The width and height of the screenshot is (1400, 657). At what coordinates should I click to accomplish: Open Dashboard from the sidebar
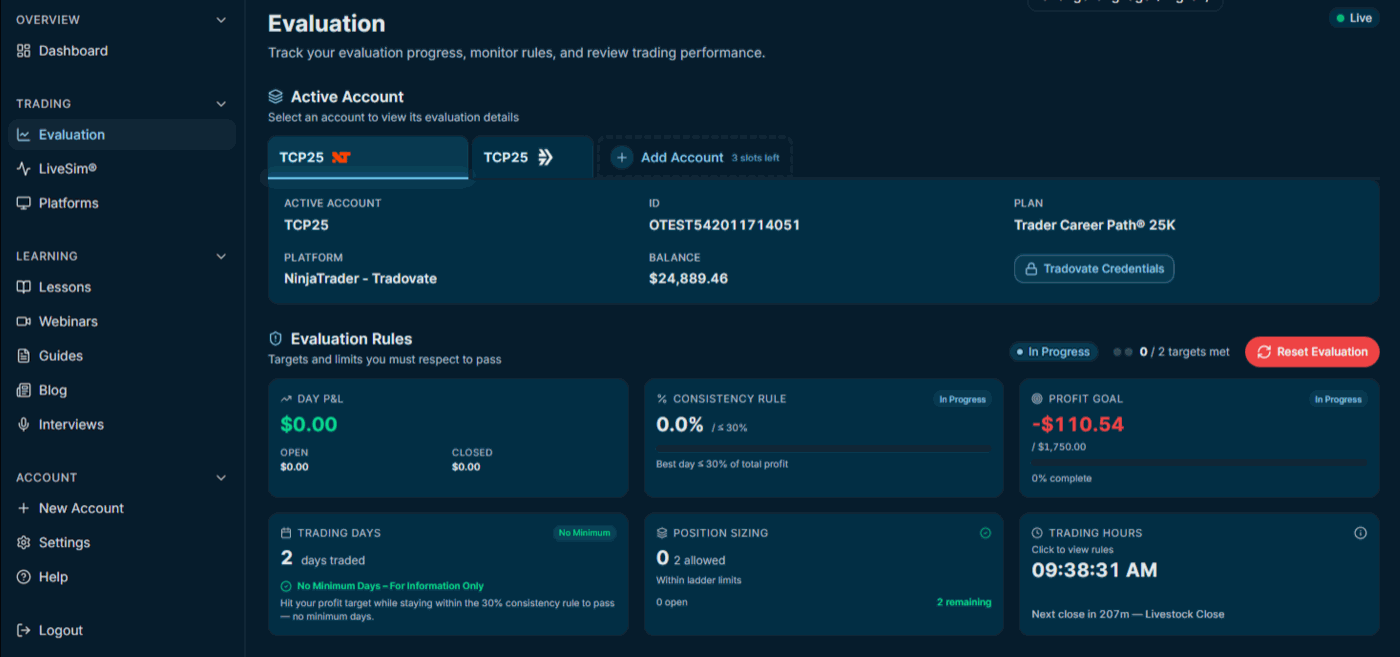point(122,51)
